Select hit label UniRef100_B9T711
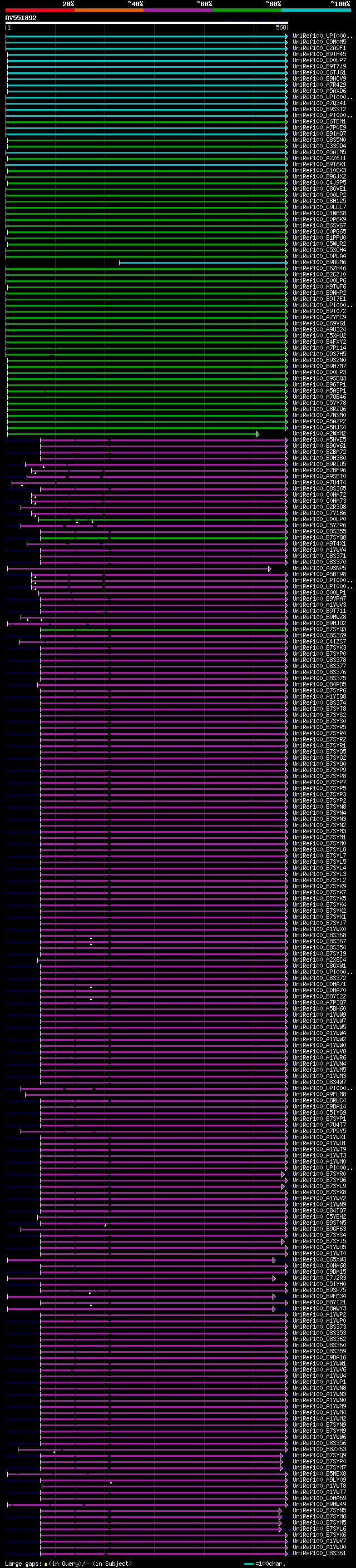 tap(319, 611)
